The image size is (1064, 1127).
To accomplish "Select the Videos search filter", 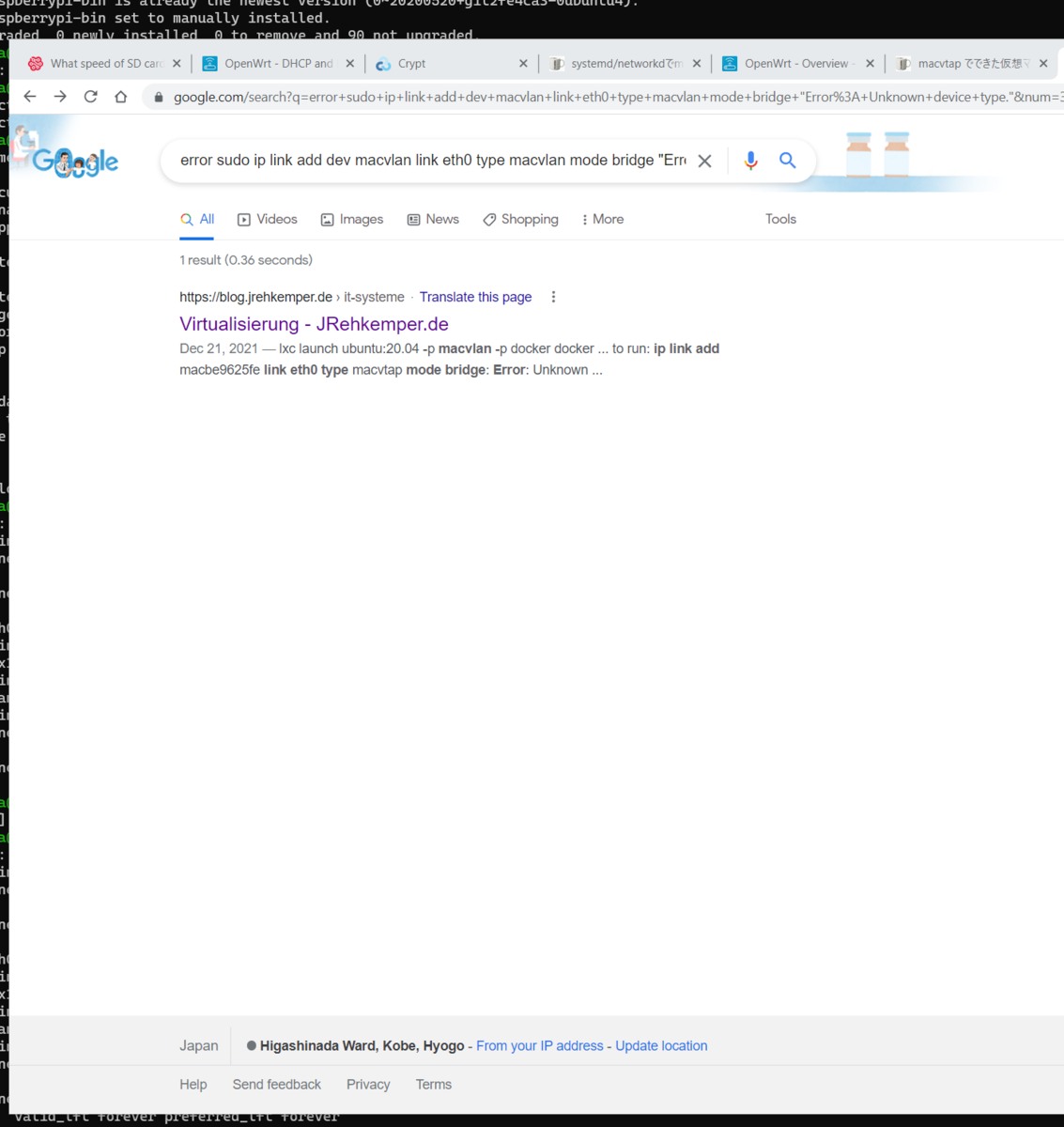I will [268, 220].
